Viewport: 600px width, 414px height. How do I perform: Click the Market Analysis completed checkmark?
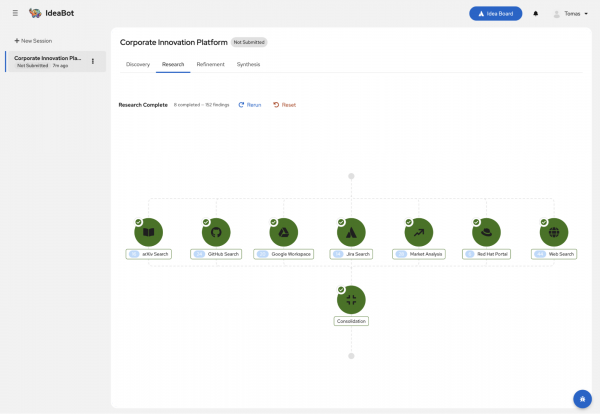[409, 222]
